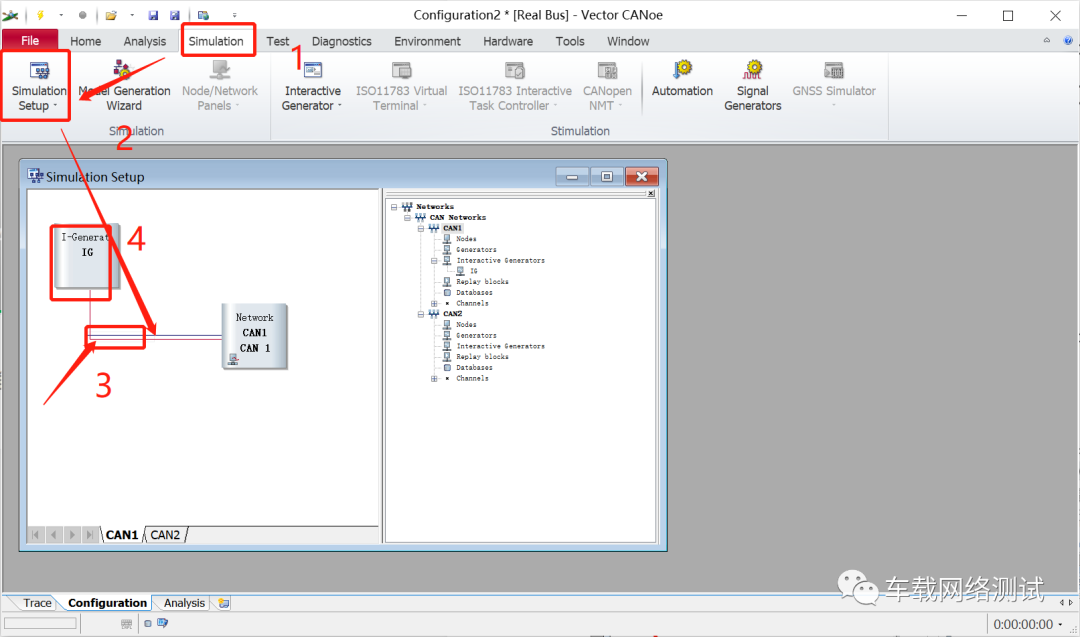Launch the Model Generation Wizard
The height and width of the screenshot is (637, 1080).
tap(124, 85)
